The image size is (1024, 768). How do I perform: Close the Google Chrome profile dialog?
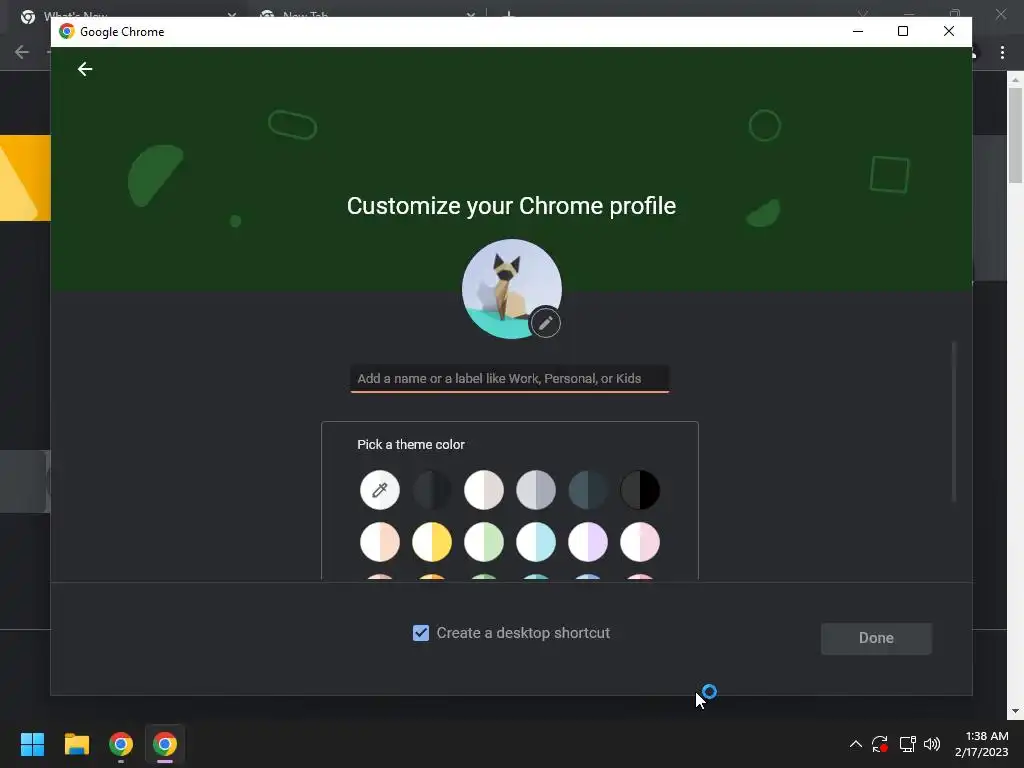[949, 31]
